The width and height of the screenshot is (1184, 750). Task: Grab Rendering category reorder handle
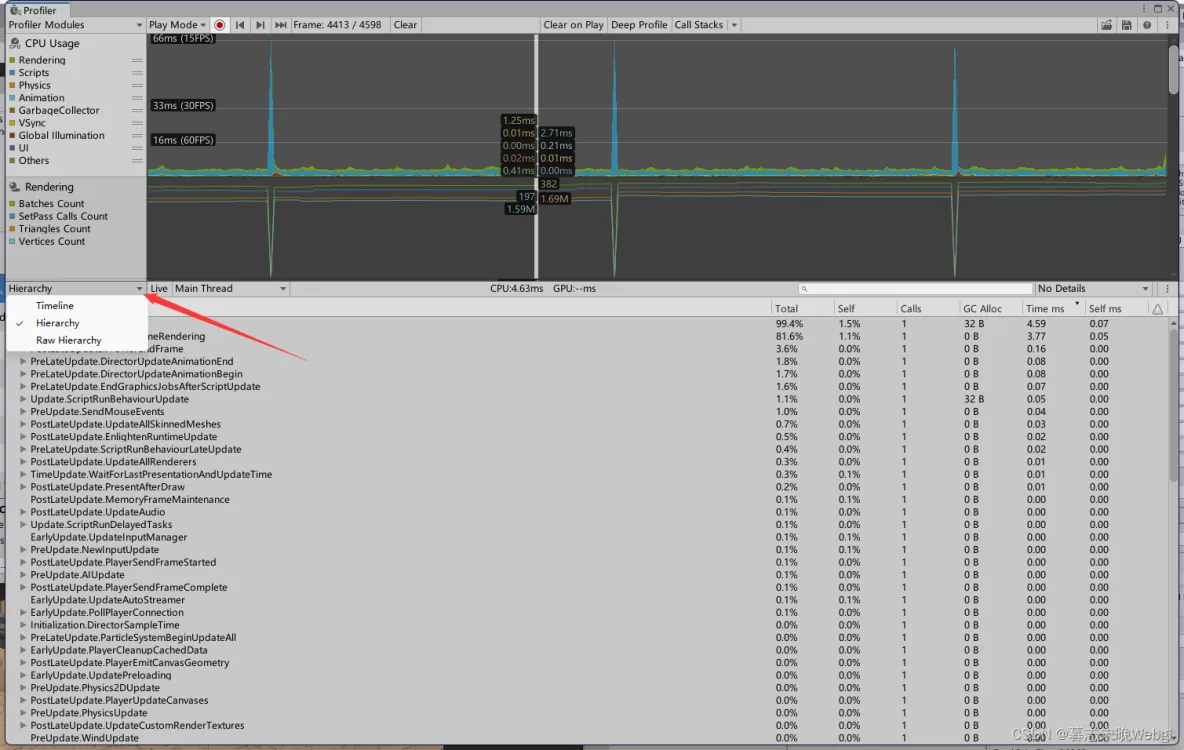pos(137,60)
